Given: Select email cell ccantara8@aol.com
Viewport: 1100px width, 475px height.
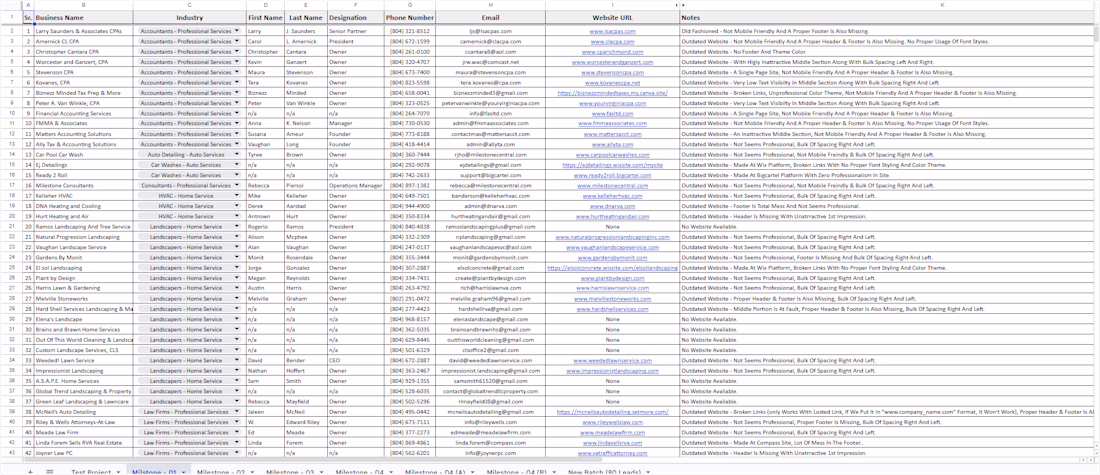Looking at the screenshot, I should [x=490, y=51].
